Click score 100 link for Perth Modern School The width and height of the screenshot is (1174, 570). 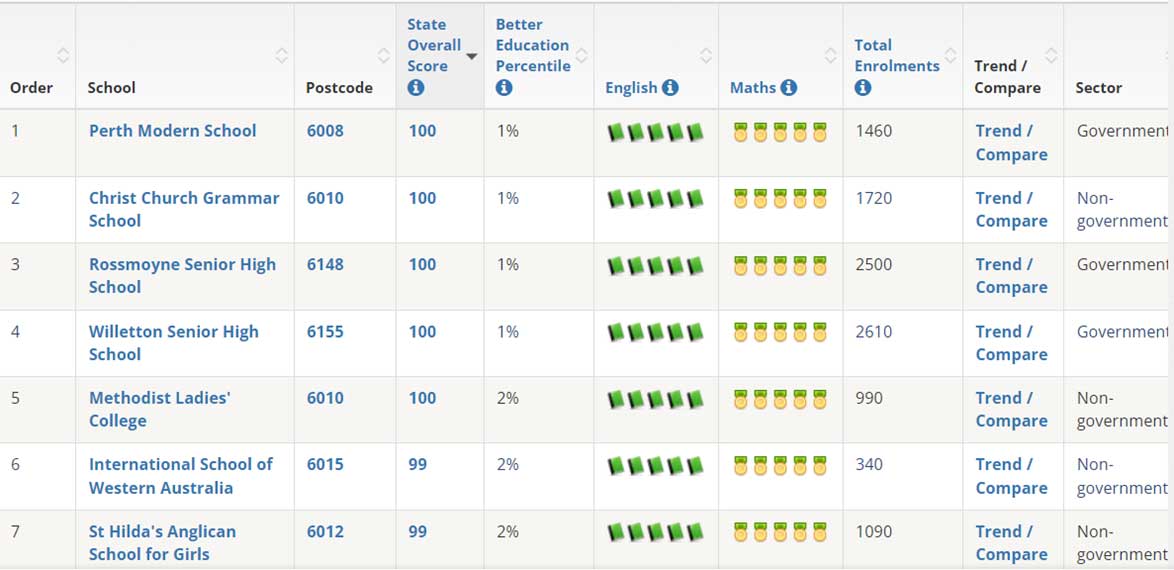point(422,131)
